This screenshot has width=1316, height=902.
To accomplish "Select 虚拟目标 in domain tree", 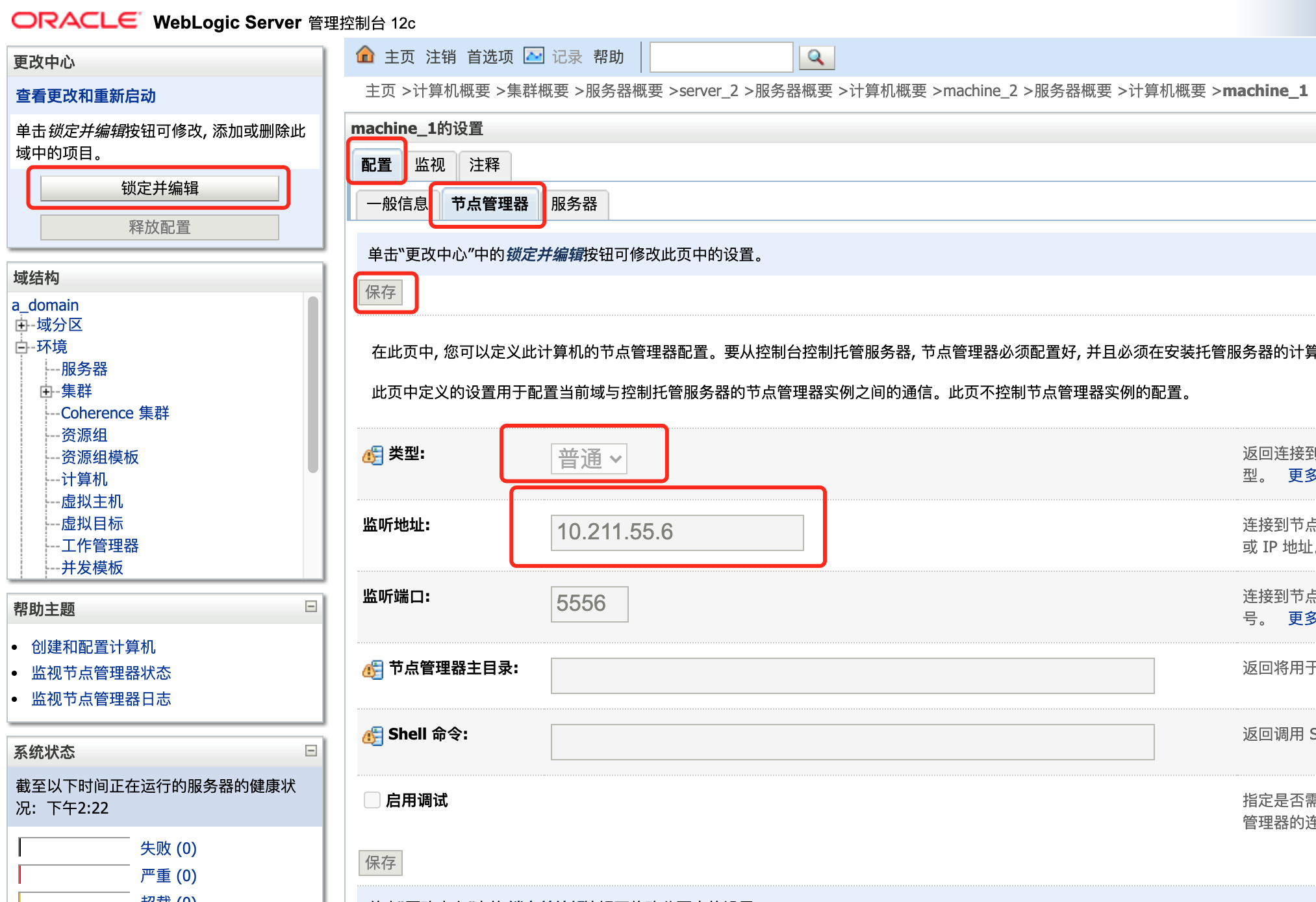I will point(92,524).
